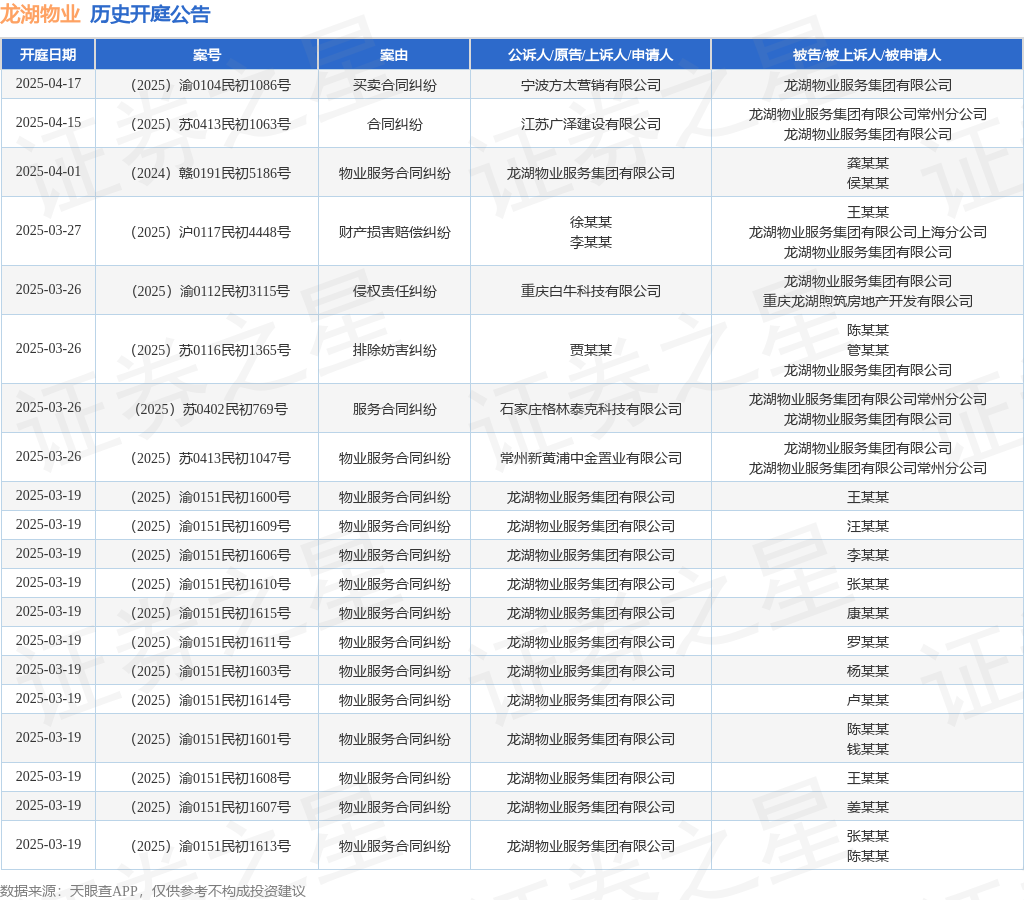
Task: Select plaintiff 石家庄格林泰克科技有限公司
Action: pos(591,409)
